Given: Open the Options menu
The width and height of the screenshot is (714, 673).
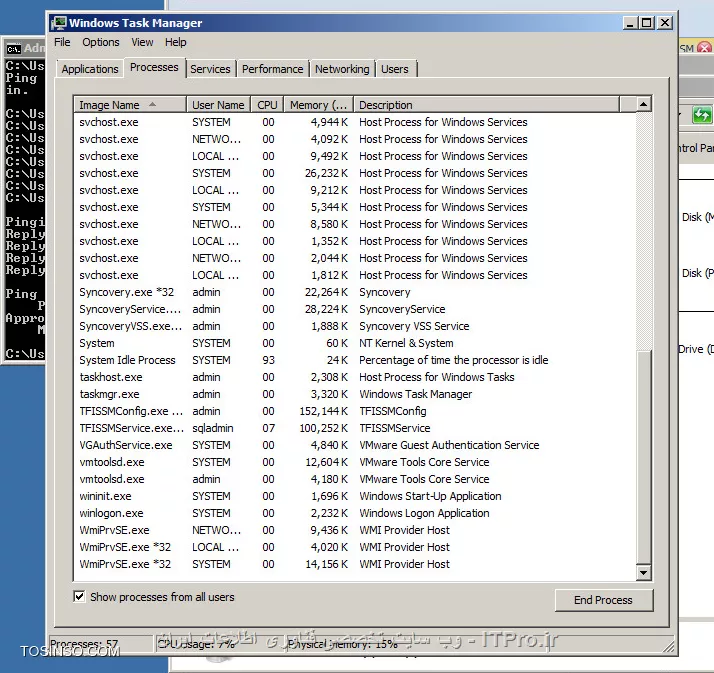Looking at the screenshot, I should 101,42.
